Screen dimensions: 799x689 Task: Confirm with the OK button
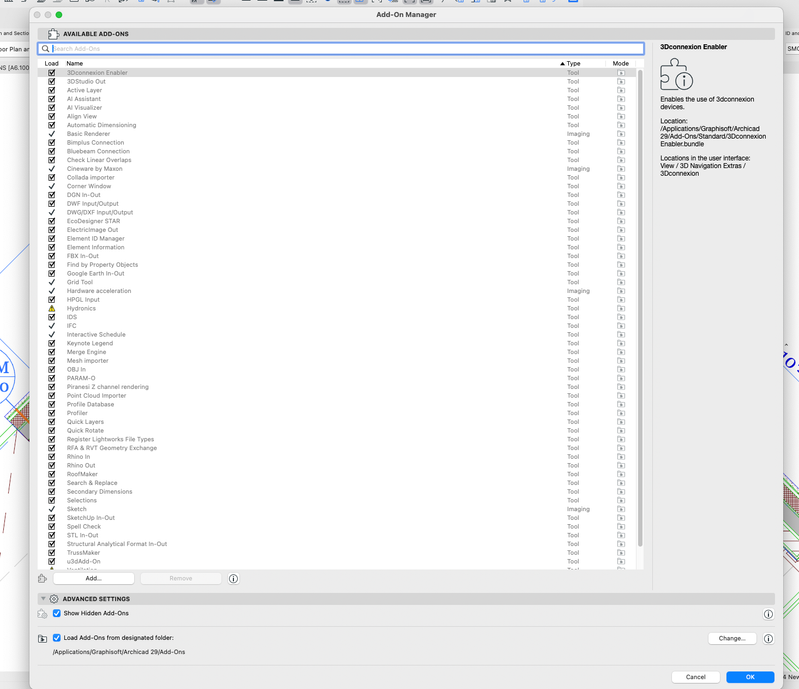[750, 677]
